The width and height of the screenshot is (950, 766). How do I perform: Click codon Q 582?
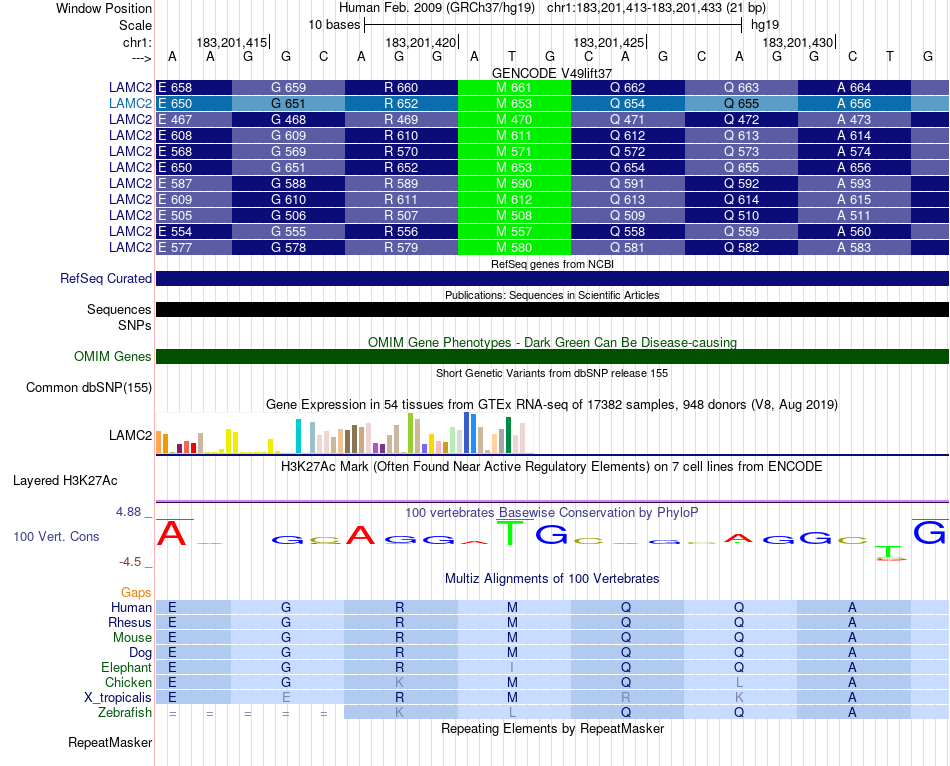(741, 247)
